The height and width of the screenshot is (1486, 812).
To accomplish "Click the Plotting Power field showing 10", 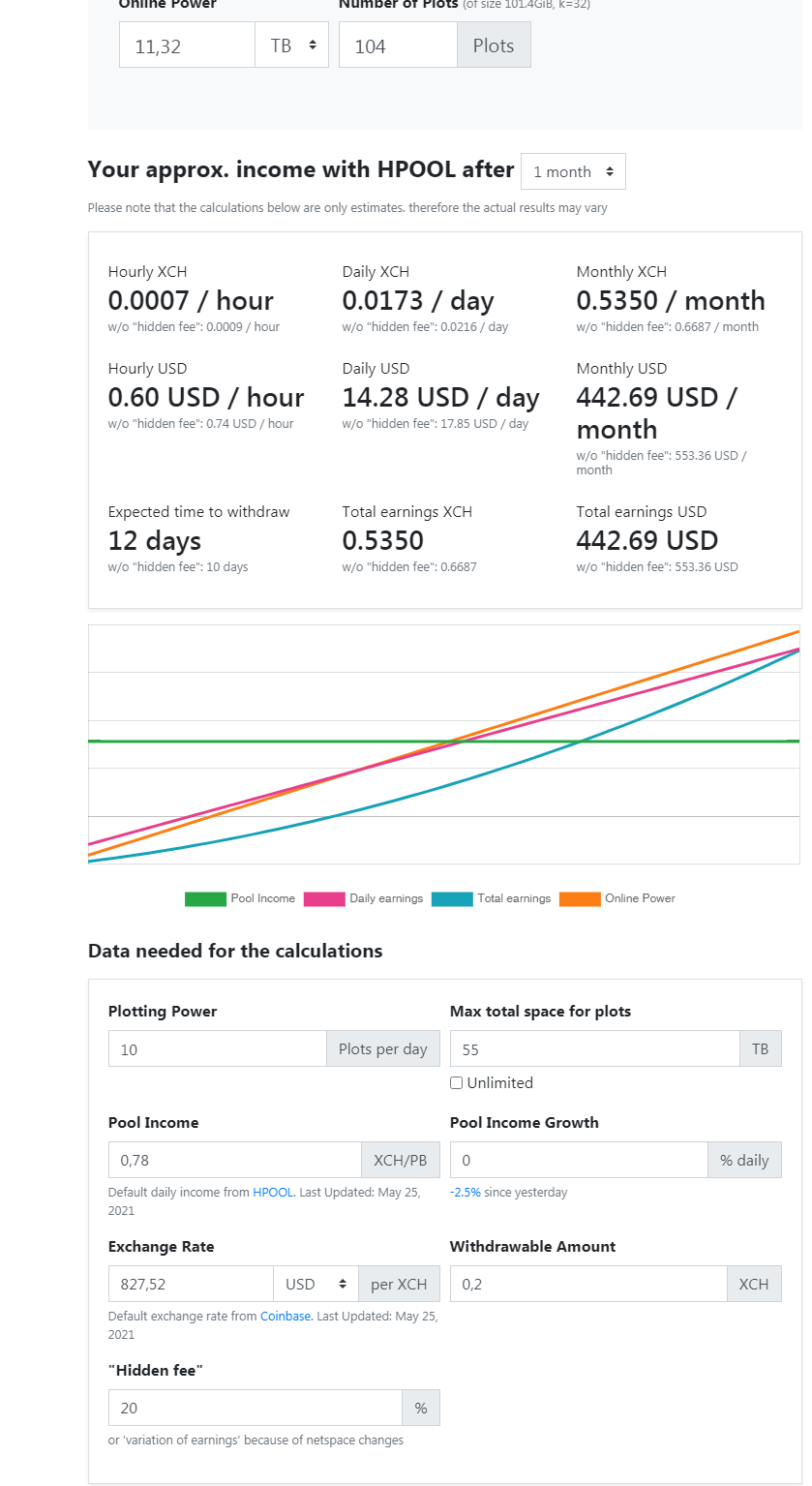I will point(217,1047).
